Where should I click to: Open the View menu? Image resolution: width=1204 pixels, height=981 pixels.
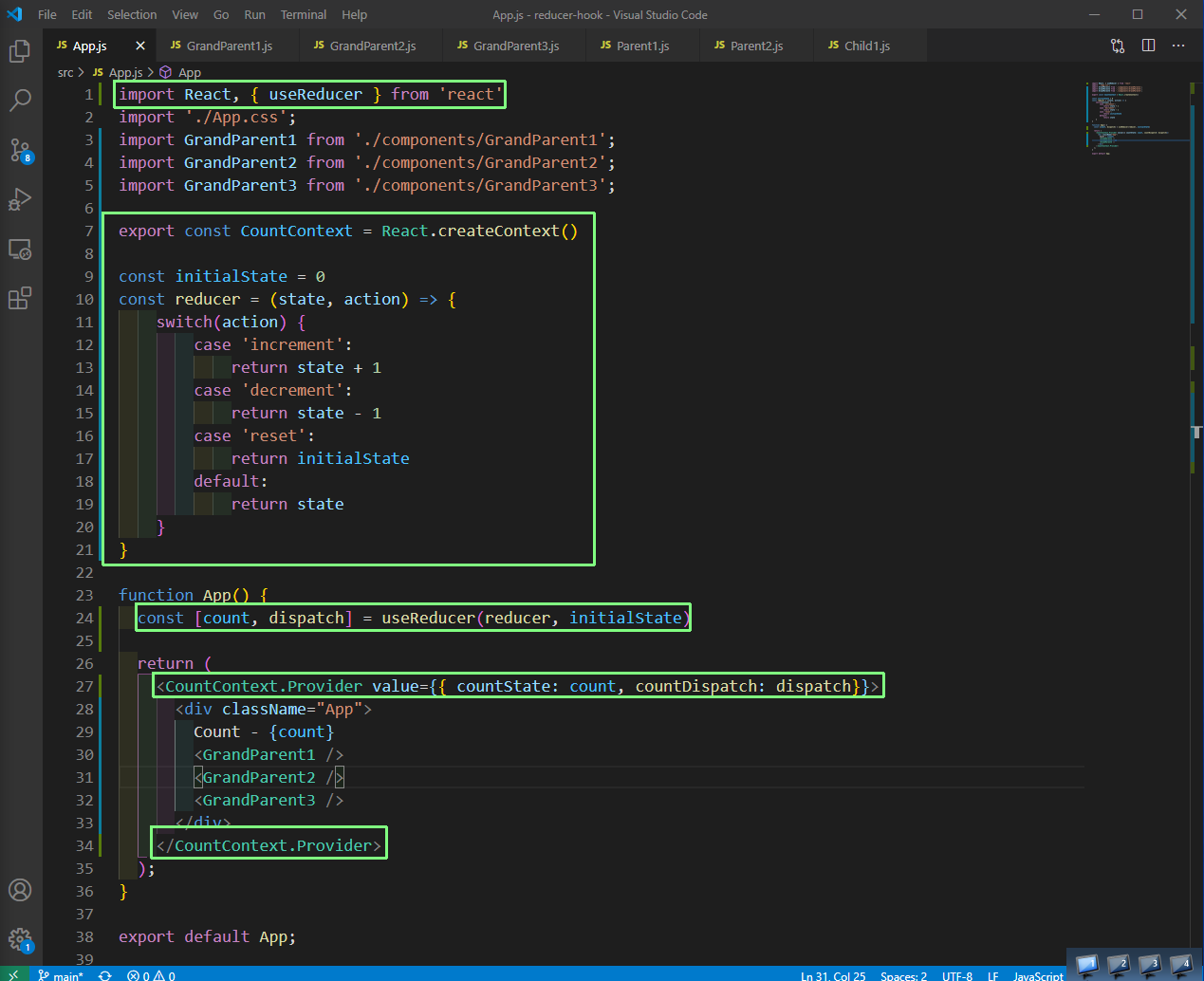pos(185,14)
